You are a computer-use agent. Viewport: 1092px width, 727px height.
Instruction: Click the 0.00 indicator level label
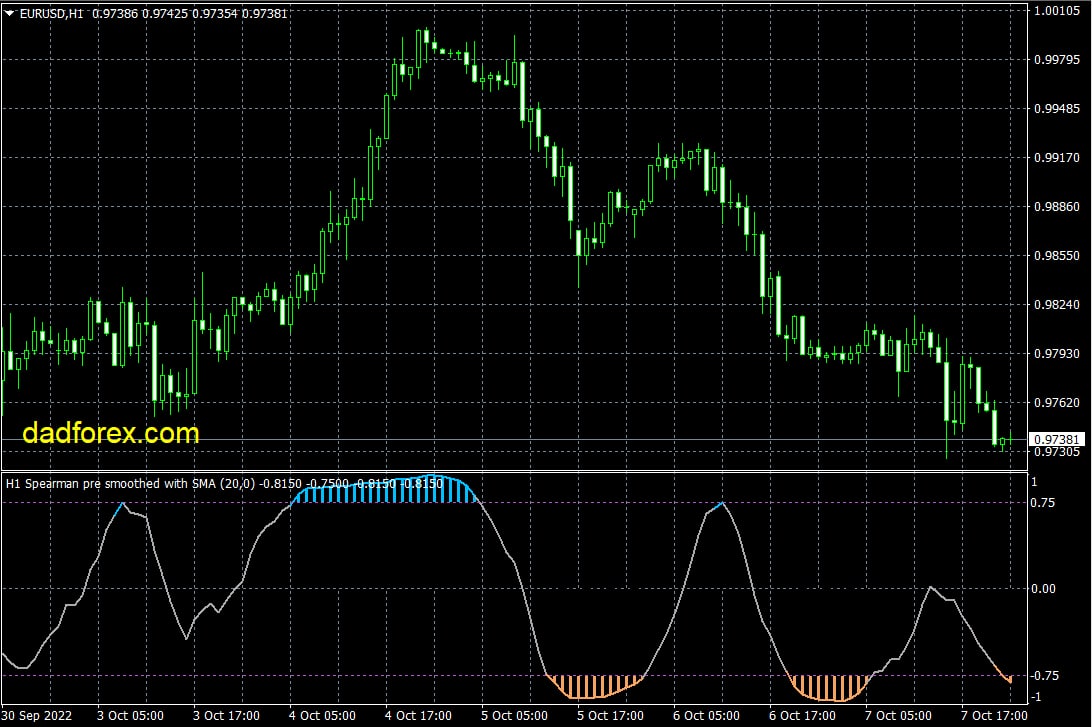[x=1043, y=589]
